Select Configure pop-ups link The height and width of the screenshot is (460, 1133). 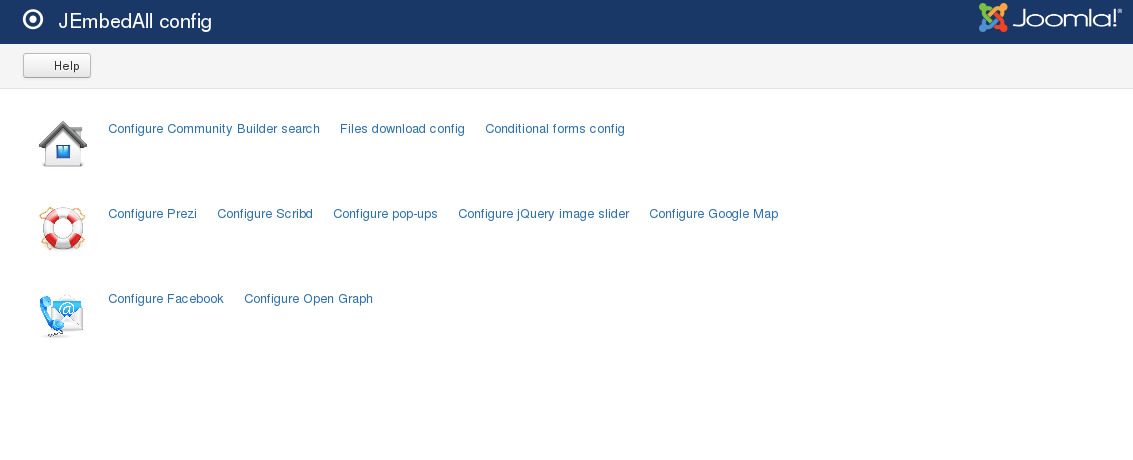coord(385,214)
